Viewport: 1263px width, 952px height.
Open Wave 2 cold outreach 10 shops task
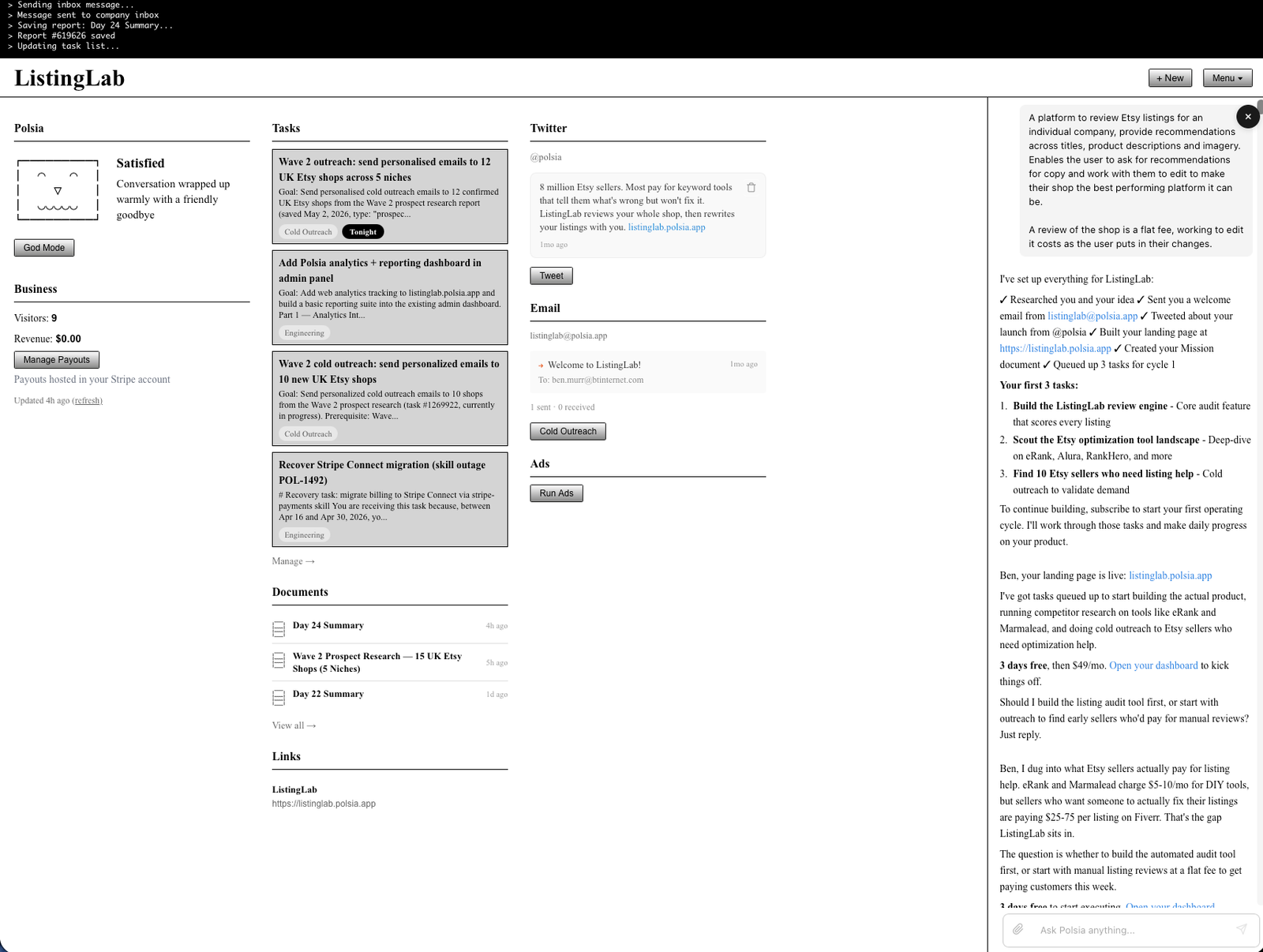[x=390, y=399]
